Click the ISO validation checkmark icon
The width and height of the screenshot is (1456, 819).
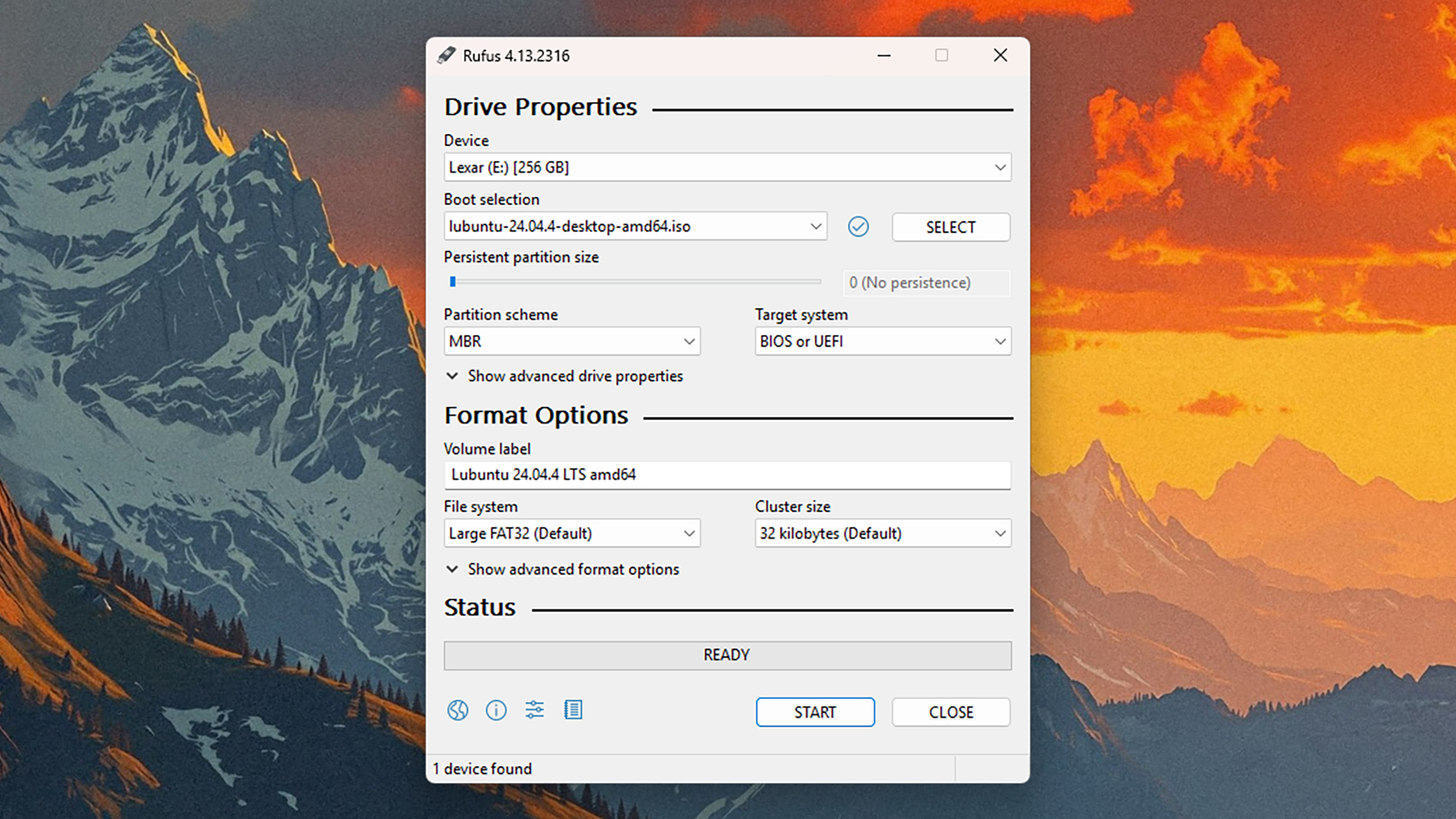click(859, 226)
